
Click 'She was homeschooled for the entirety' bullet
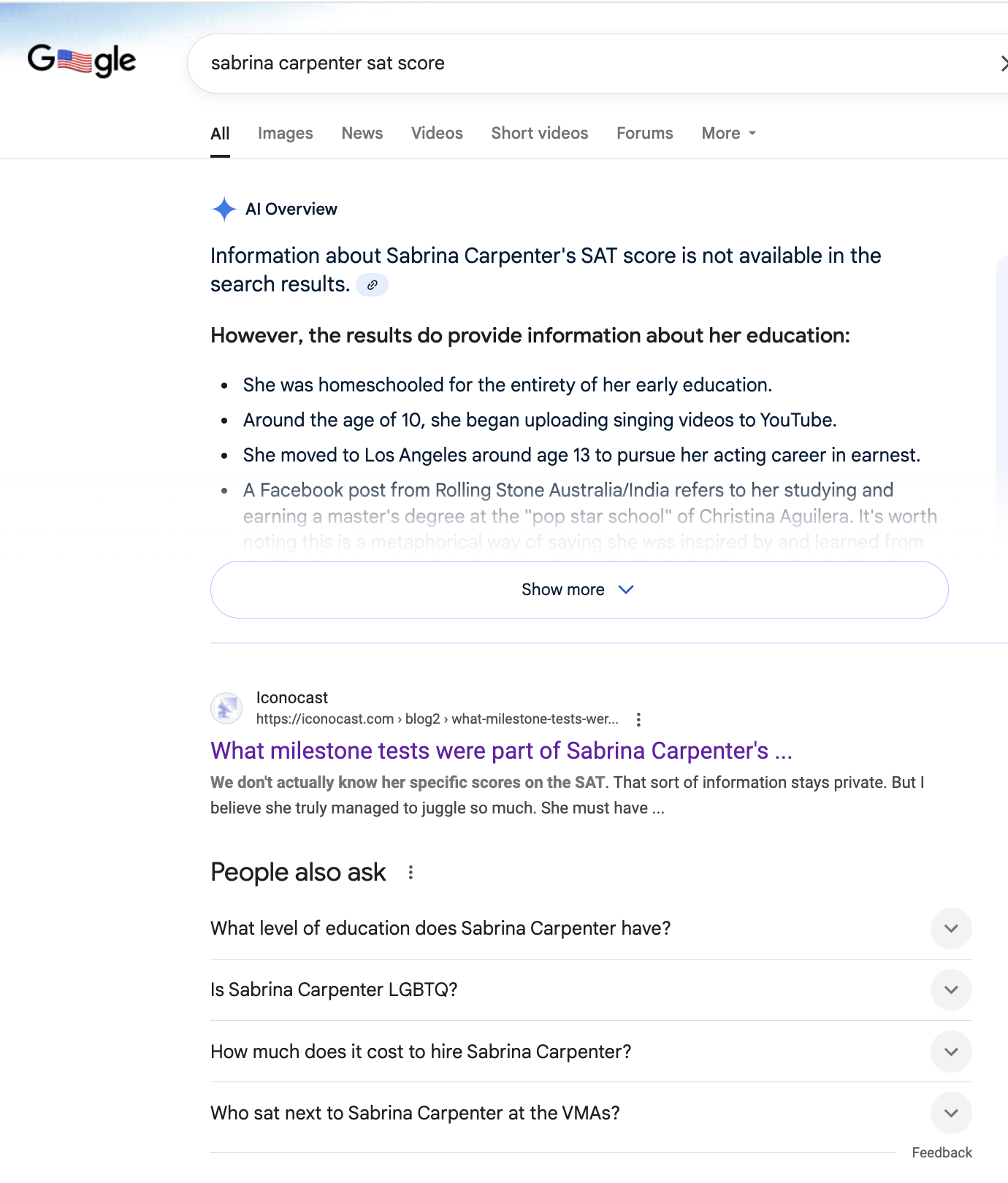click(x=508, y=385)
